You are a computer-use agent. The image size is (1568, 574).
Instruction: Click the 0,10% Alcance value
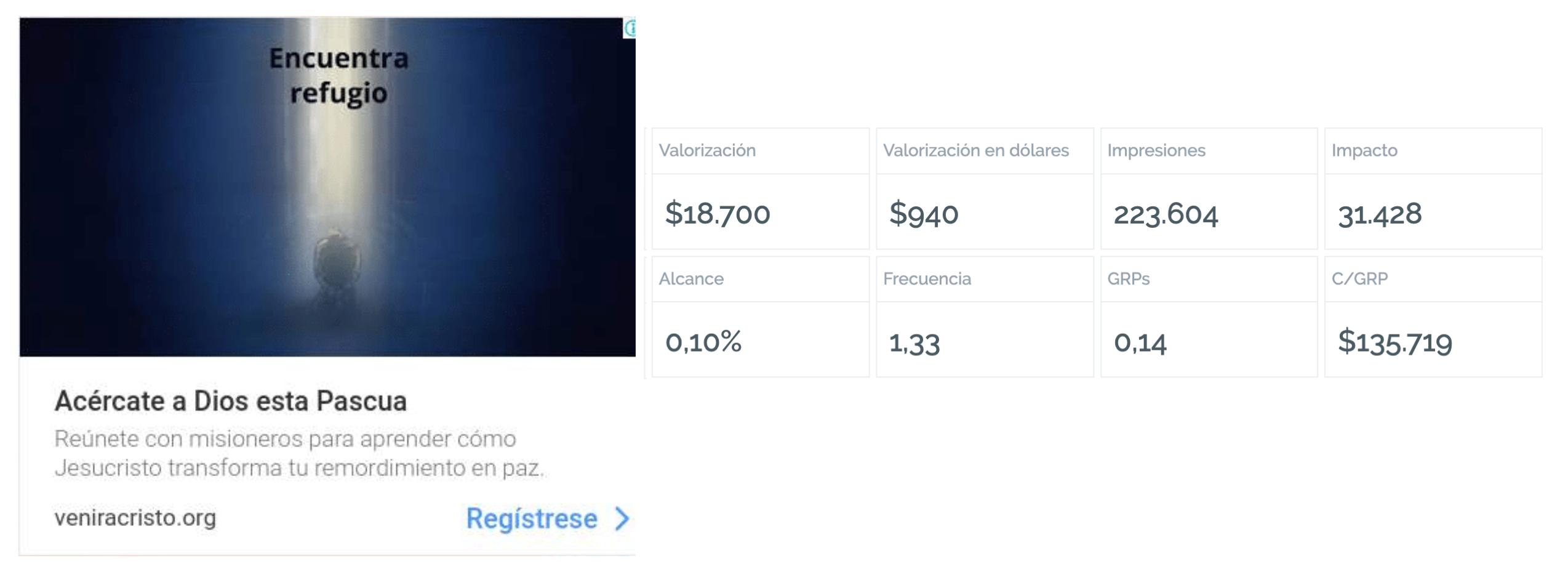pos(703,342)
